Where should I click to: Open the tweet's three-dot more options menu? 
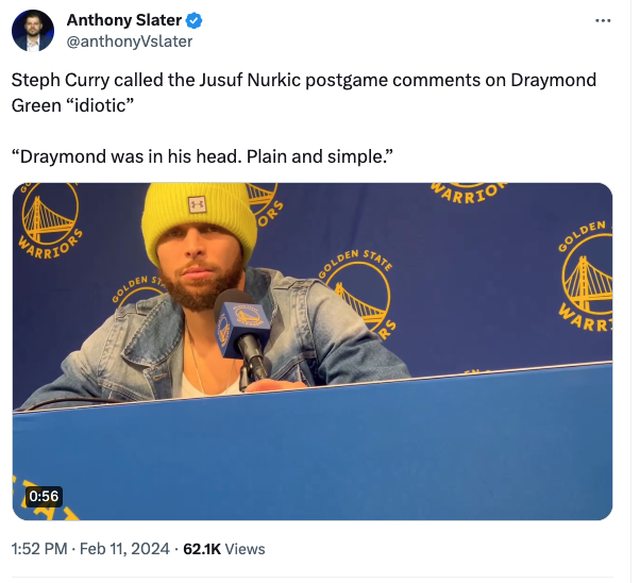pos(602,21)
